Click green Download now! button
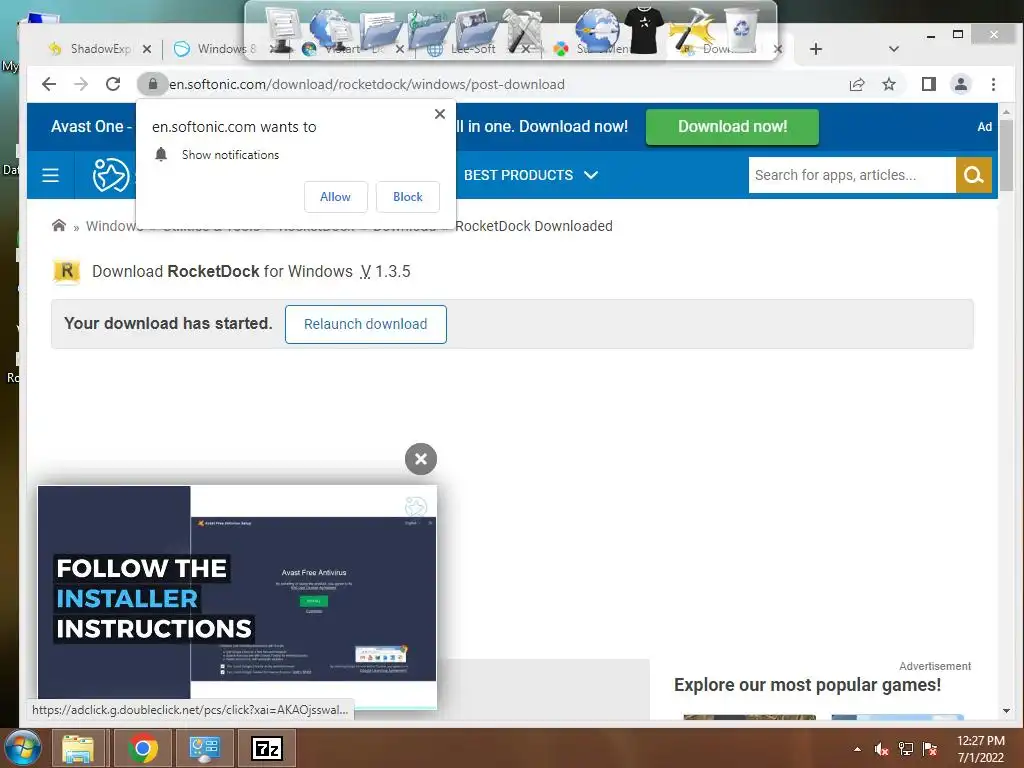1024x768 pixels. (x=732, y=127)
